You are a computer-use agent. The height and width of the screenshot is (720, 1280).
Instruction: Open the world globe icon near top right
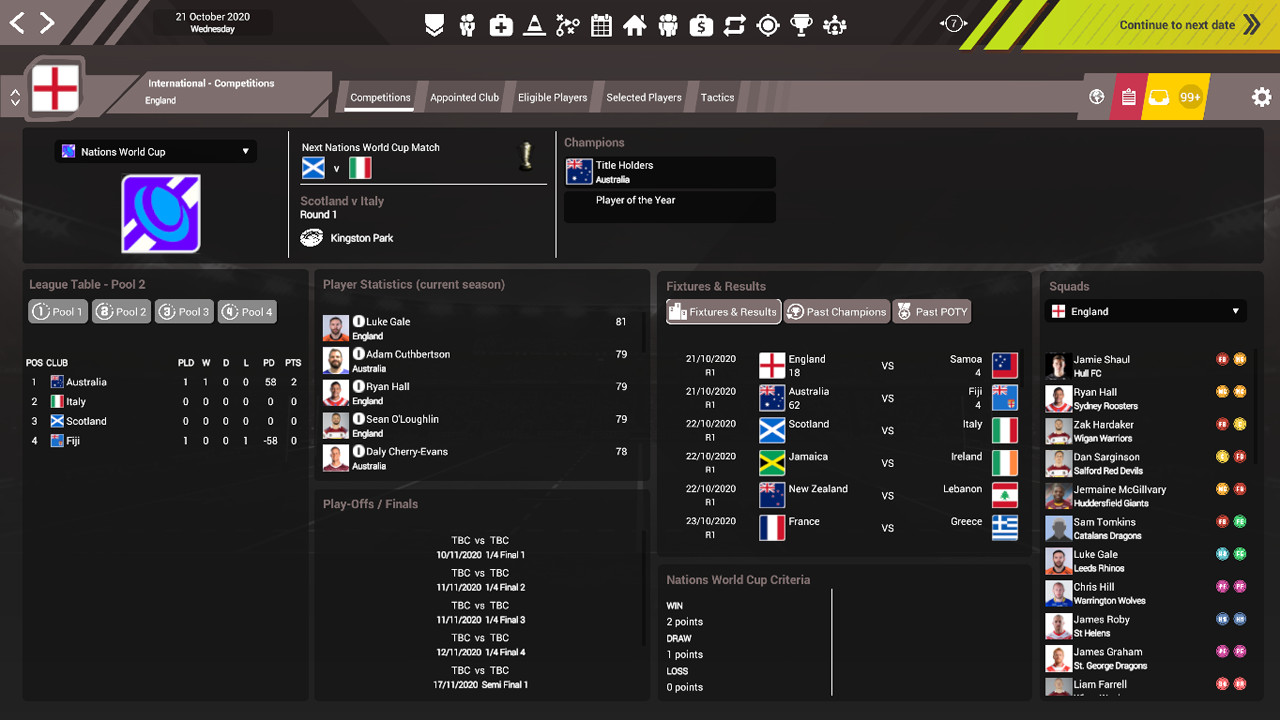pos(1096,97)
